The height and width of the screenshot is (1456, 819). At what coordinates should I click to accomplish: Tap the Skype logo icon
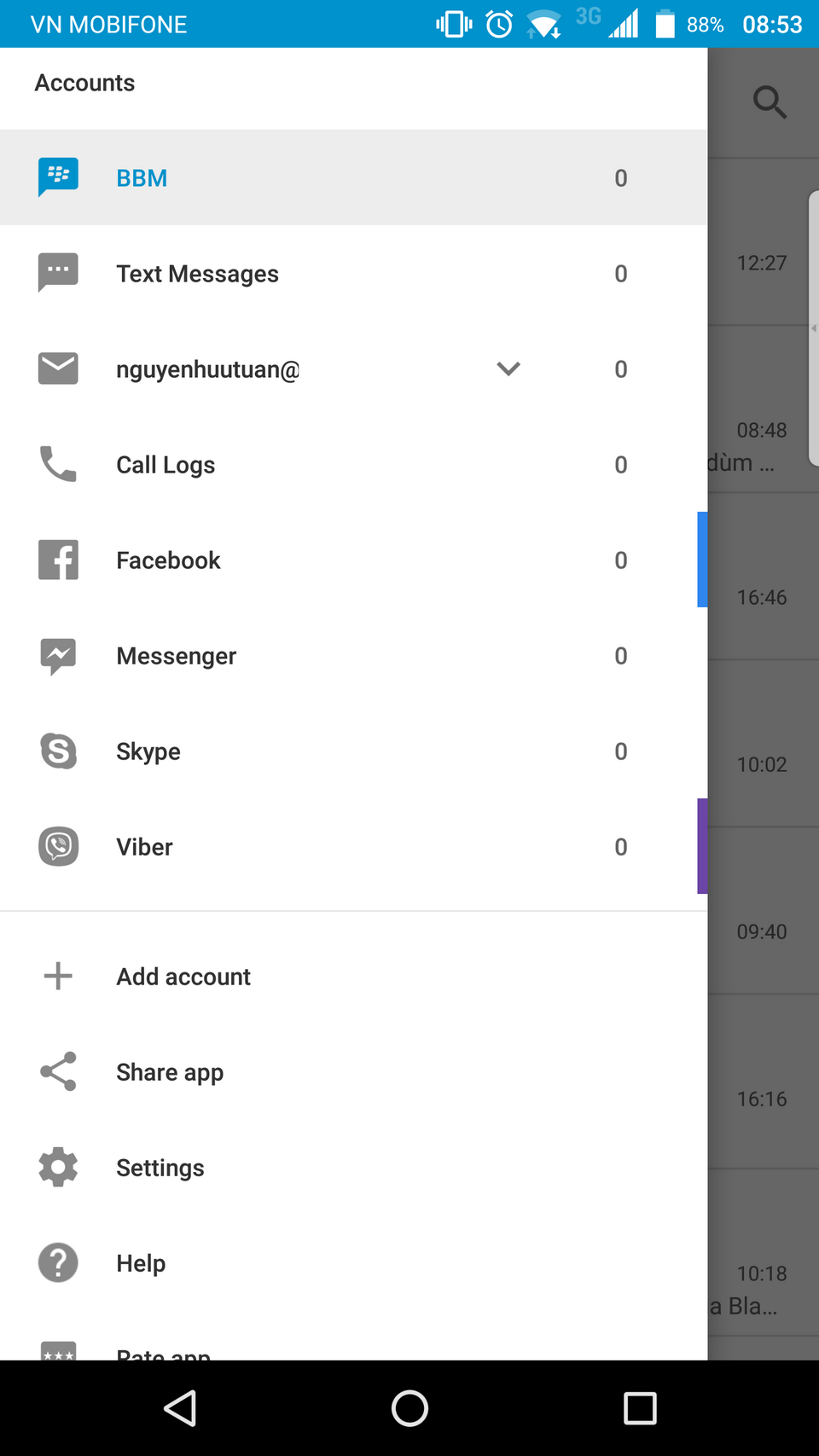pos(58,751)
